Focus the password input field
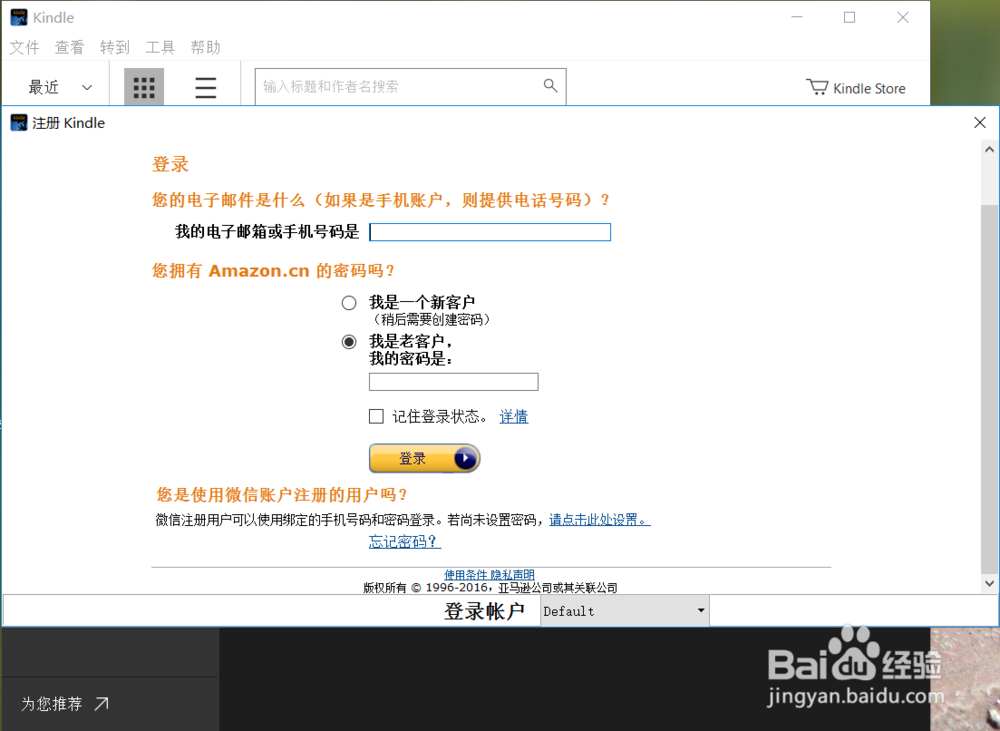This screenshot has height=731, width=1000. click(x=453, y=381)
